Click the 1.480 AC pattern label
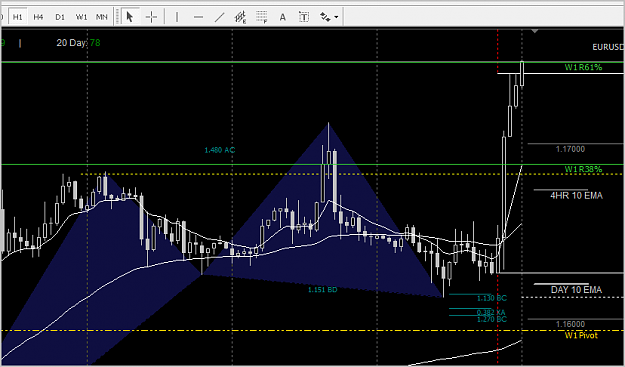This screenshot has width=625, height=367. tap(220, 150)
